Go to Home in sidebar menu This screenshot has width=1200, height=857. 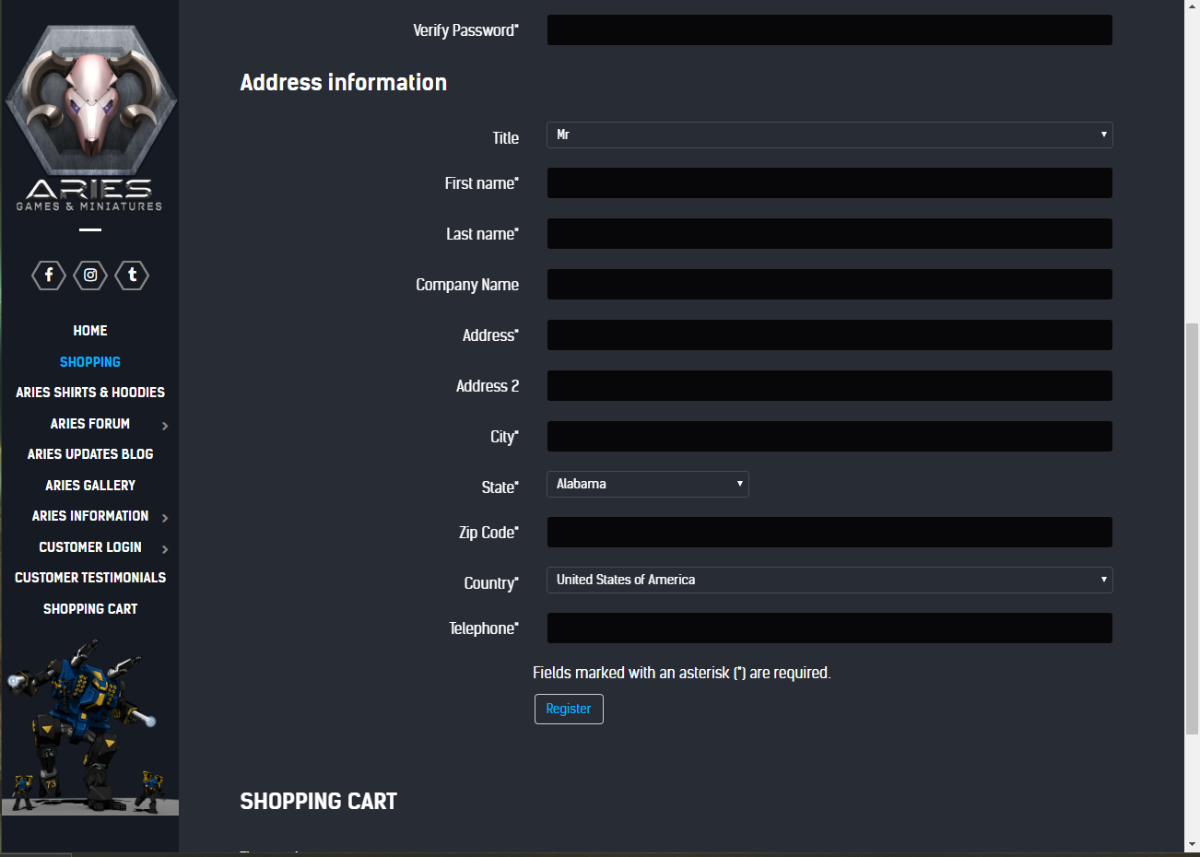pyautogui.click(x=90, y=331)
